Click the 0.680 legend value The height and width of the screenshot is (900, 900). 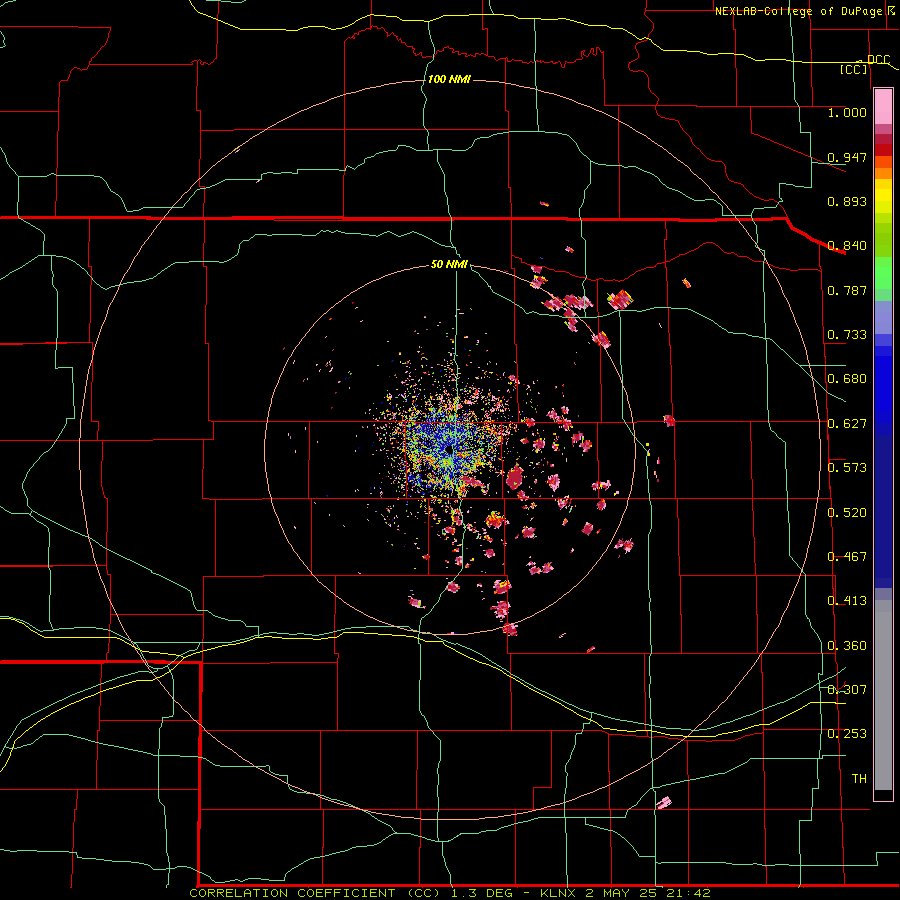[x=847, y=379]
